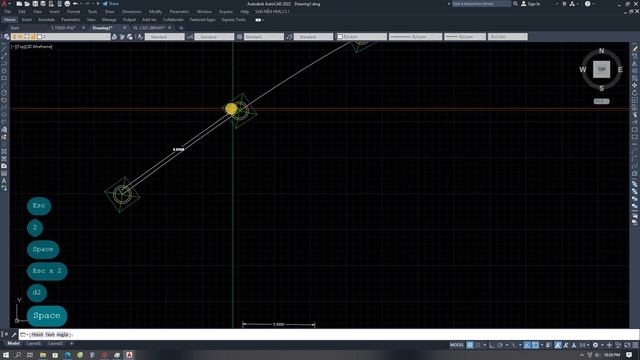Toggle object snap tracking in status bar

(x=527, y=345)
